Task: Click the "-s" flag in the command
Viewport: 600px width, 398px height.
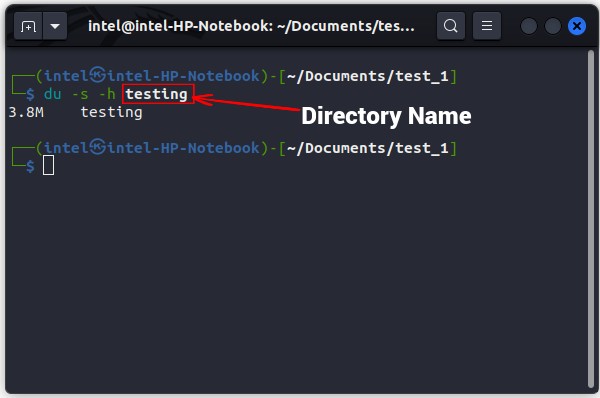Action: point(80,95)
